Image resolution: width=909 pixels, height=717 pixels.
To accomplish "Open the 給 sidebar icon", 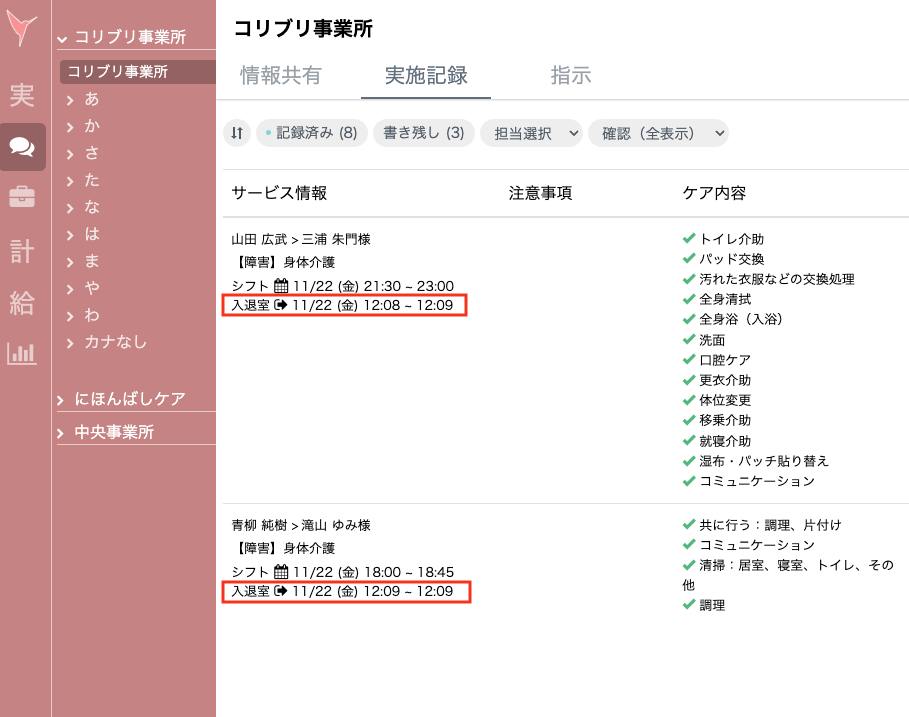I will [21, 303].
